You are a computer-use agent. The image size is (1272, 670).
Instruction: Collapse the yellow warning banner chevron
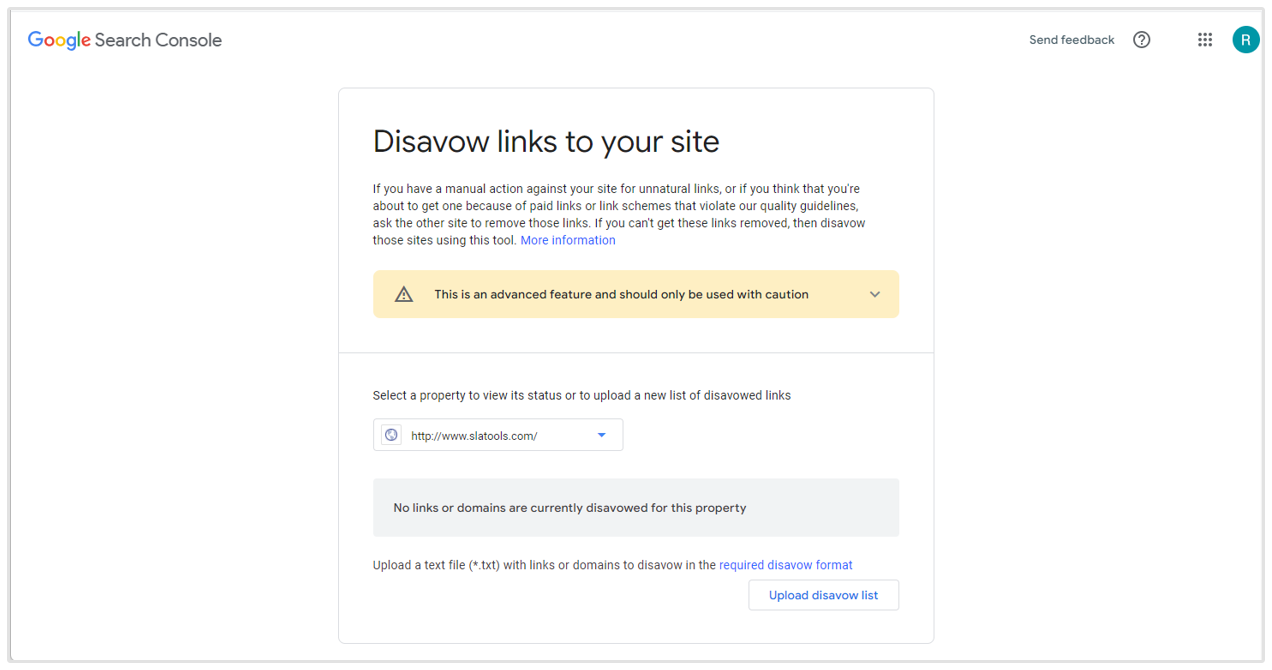(874, 293)
